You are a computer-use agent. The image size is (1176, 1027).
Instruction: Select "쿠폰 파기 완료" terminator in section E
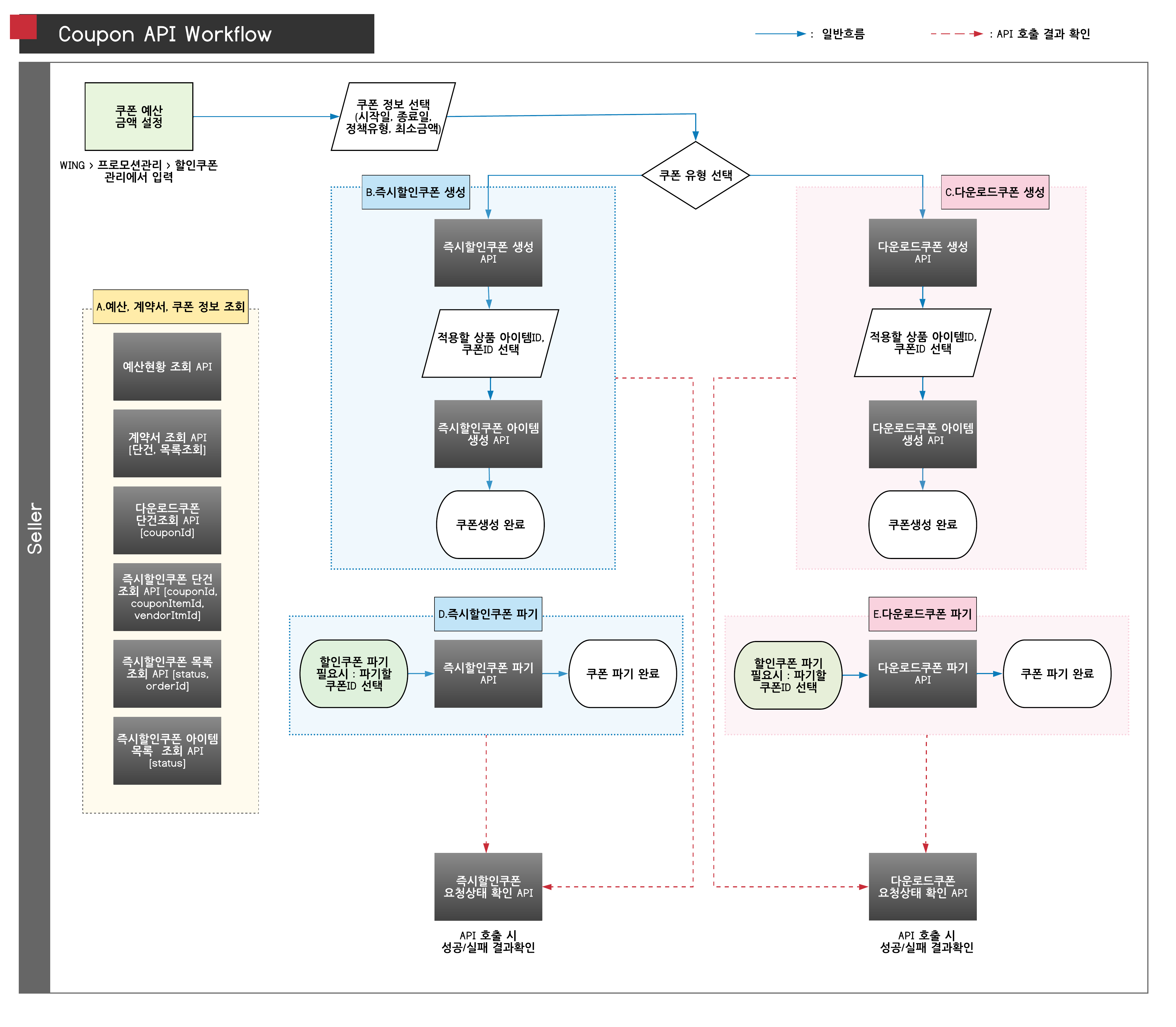tap(1057, 674)
